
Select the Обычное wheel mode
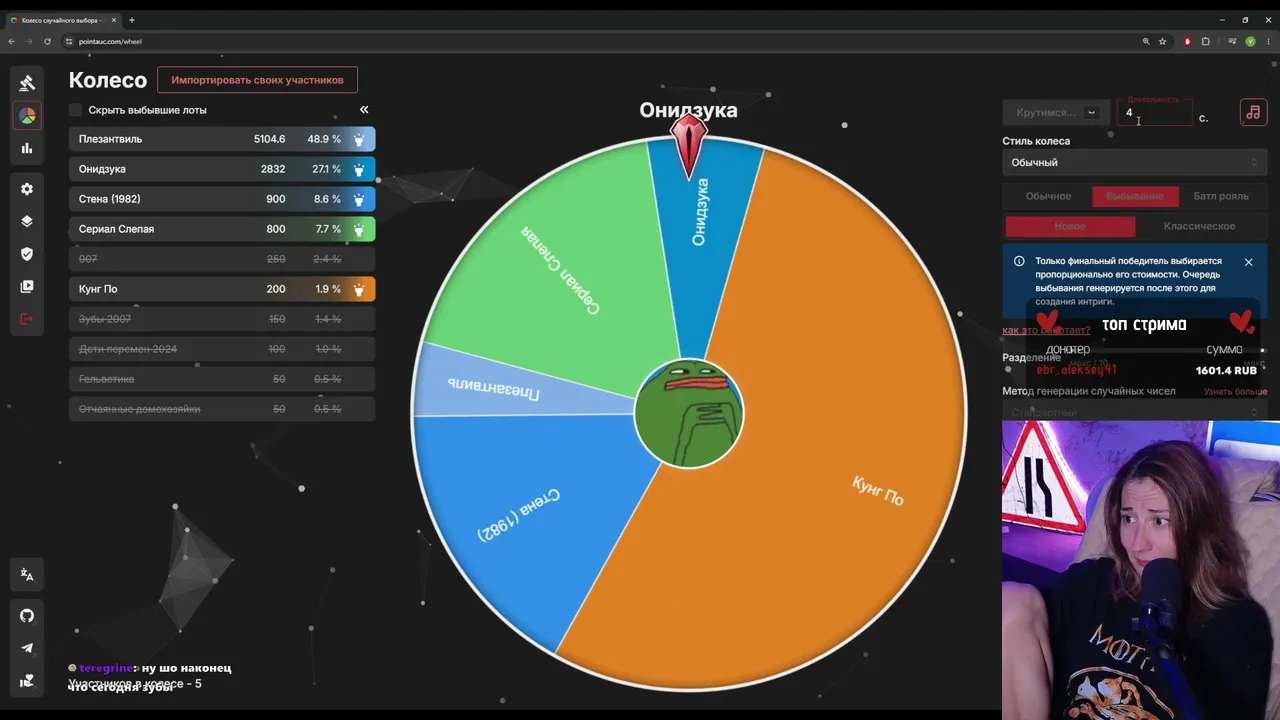(x=1048, y=196)
